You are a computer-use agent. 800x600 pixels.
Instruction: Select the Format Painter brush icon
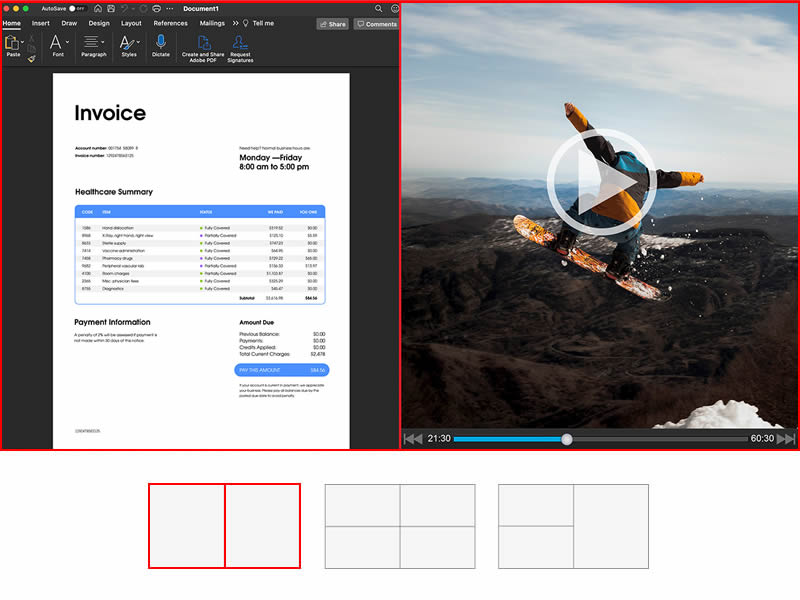pos(31,59)
